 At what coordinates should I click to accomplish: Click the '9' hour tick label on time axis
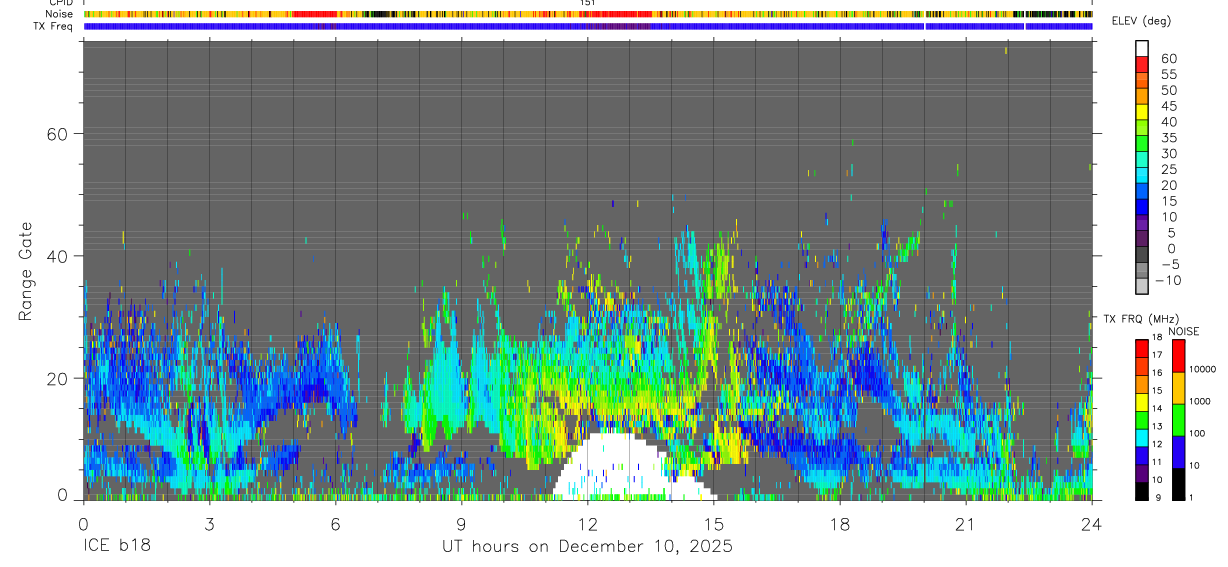[x=461, y=524]
